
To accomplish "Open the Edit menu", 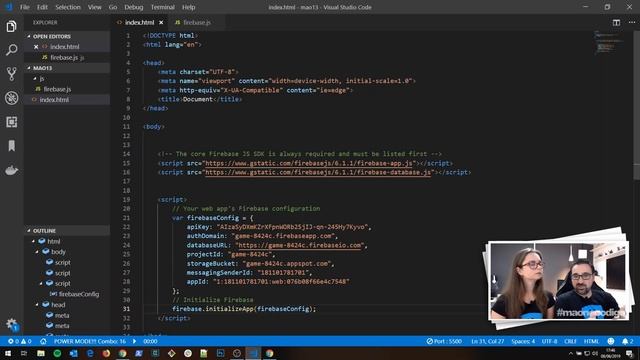I will coord(42,7).
